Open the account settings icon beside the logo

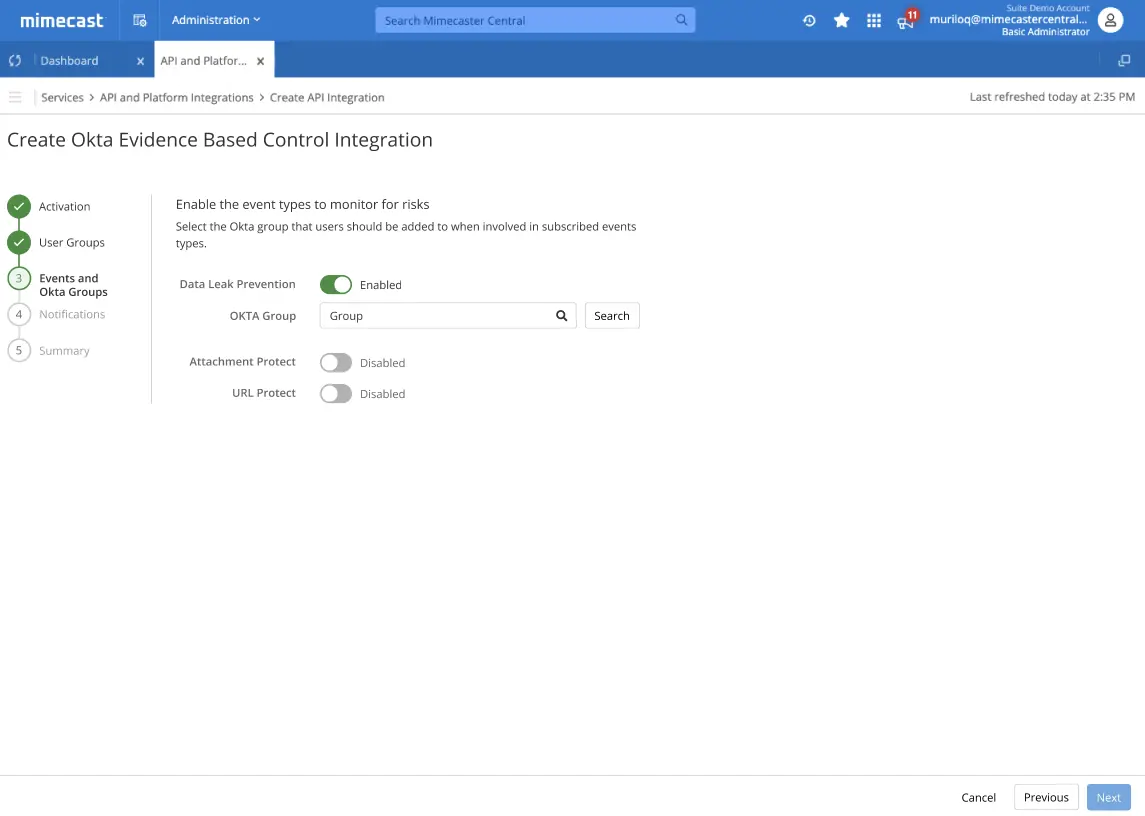139,20
